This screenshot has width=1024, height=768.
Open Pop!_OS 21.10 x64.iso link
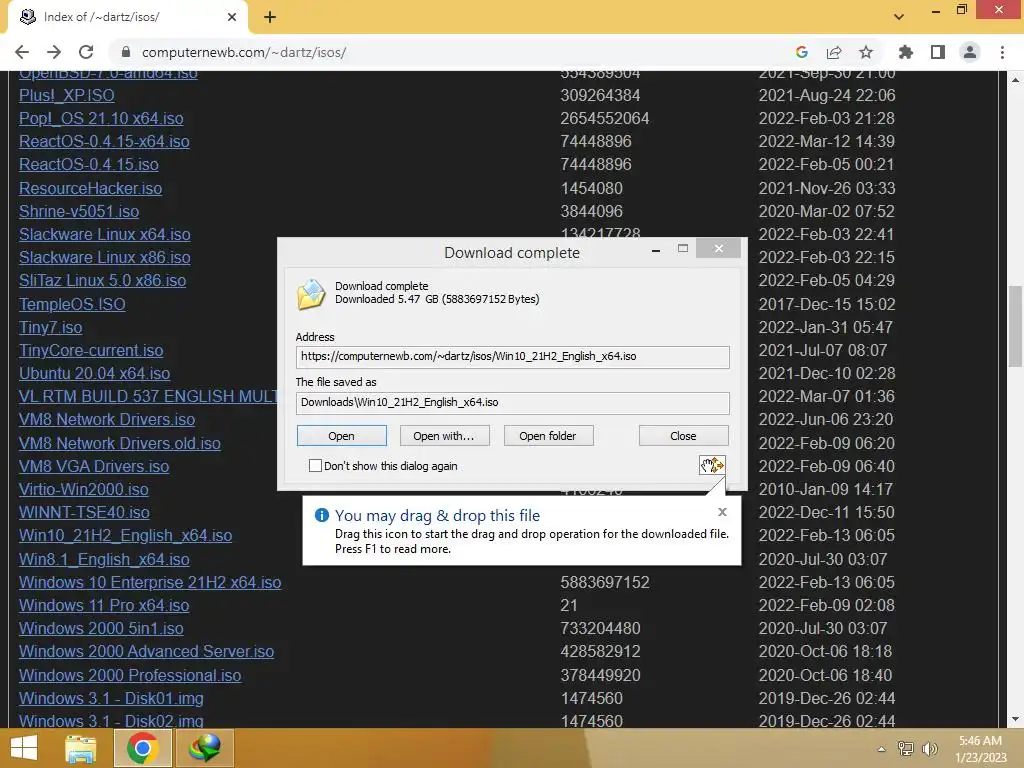(x=101, y=118)
